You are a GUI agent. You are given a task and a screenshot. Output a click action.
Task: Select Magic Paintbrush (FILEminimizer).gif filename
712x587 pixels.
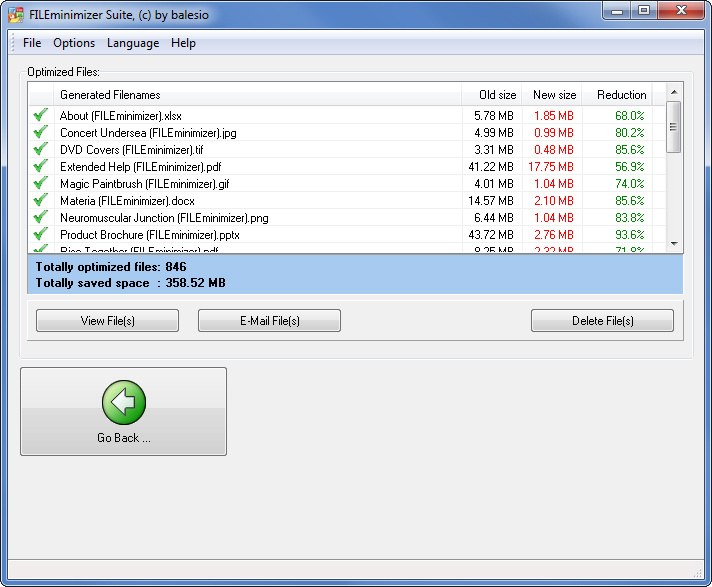(144, 184)
